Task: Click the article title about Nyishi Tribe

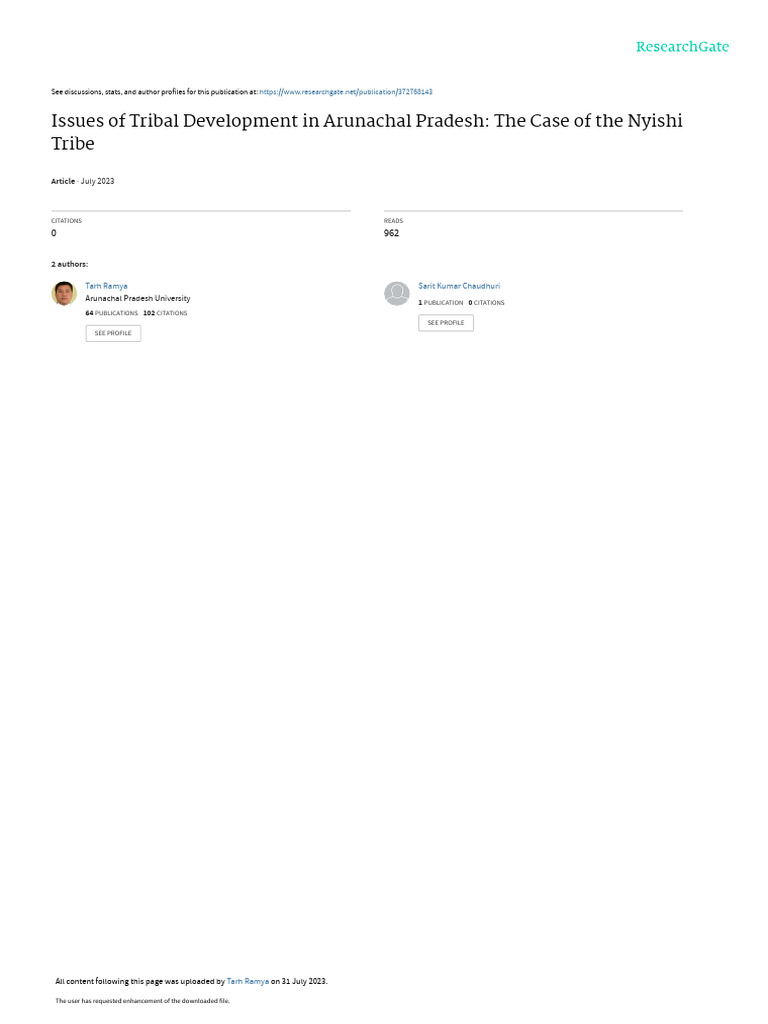Action: pyautogui.click(x=367, y=132)
